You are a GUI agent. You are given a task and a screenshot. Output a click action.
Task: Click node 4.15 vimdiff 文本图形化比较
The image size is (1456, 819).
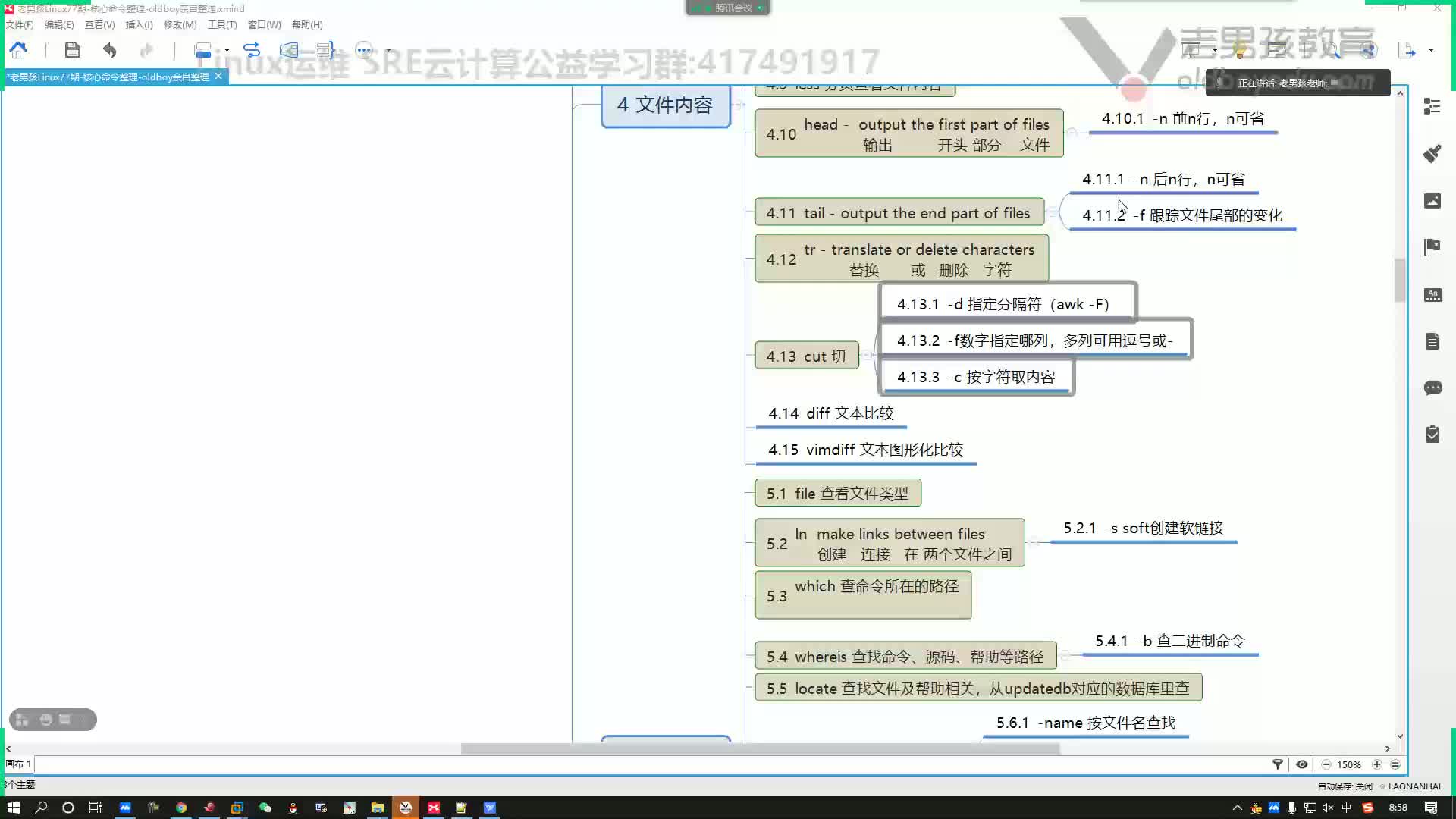point(864,449)
